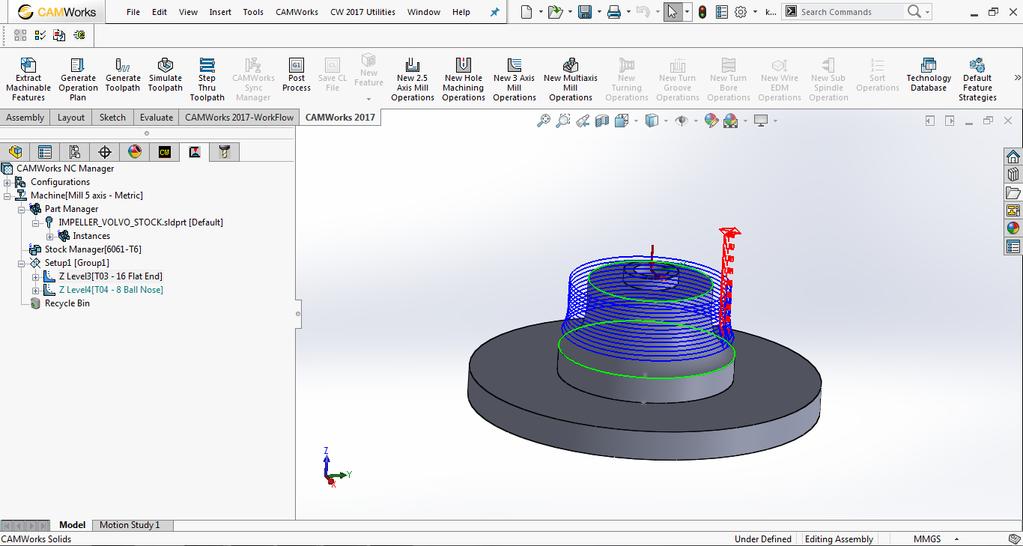This screenshot has width=1023, height=546.
Task: Expand the Instances node
Action: click(50, 236)
